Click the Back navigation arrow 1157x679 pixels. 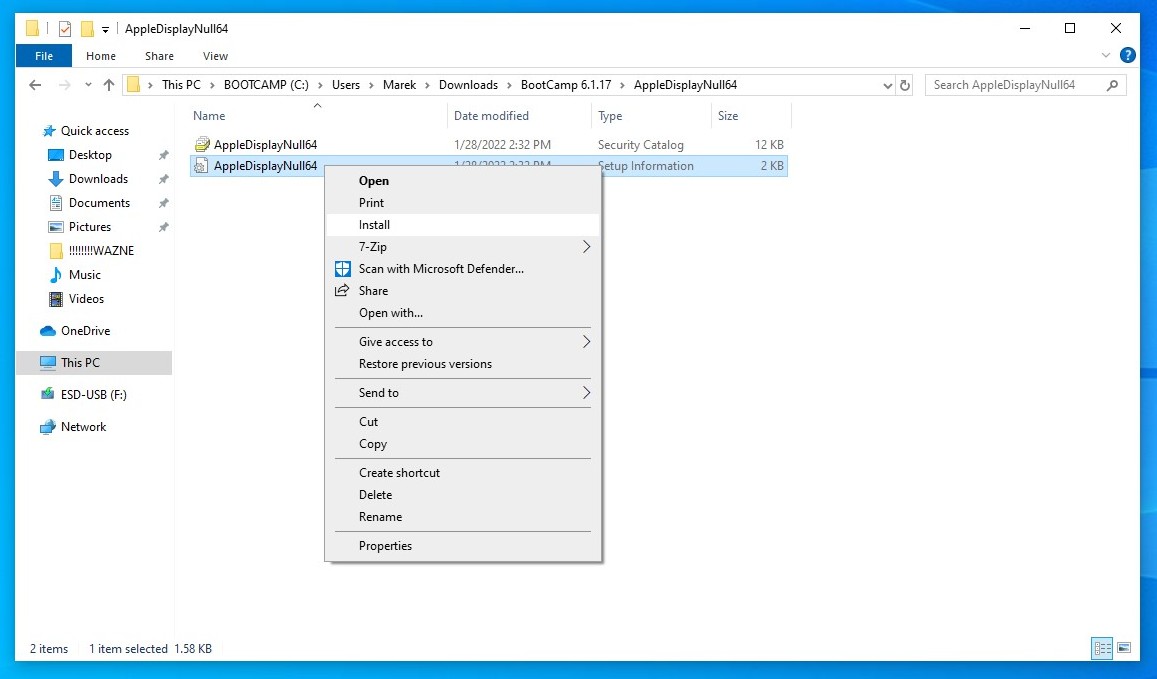coord(35,85)
